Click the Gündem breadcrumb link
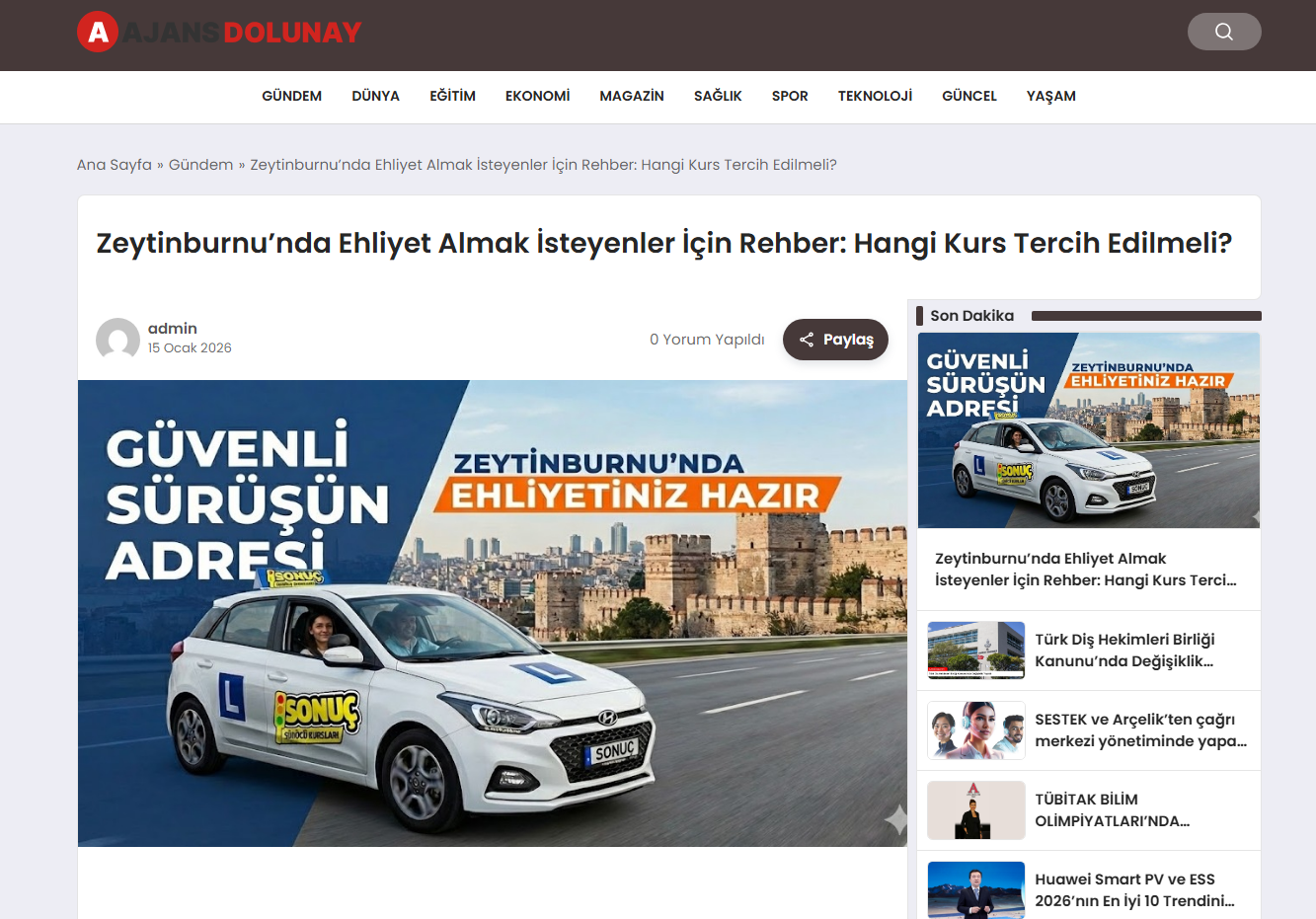This screenshot has width=1316, height=919. [200, 165]
